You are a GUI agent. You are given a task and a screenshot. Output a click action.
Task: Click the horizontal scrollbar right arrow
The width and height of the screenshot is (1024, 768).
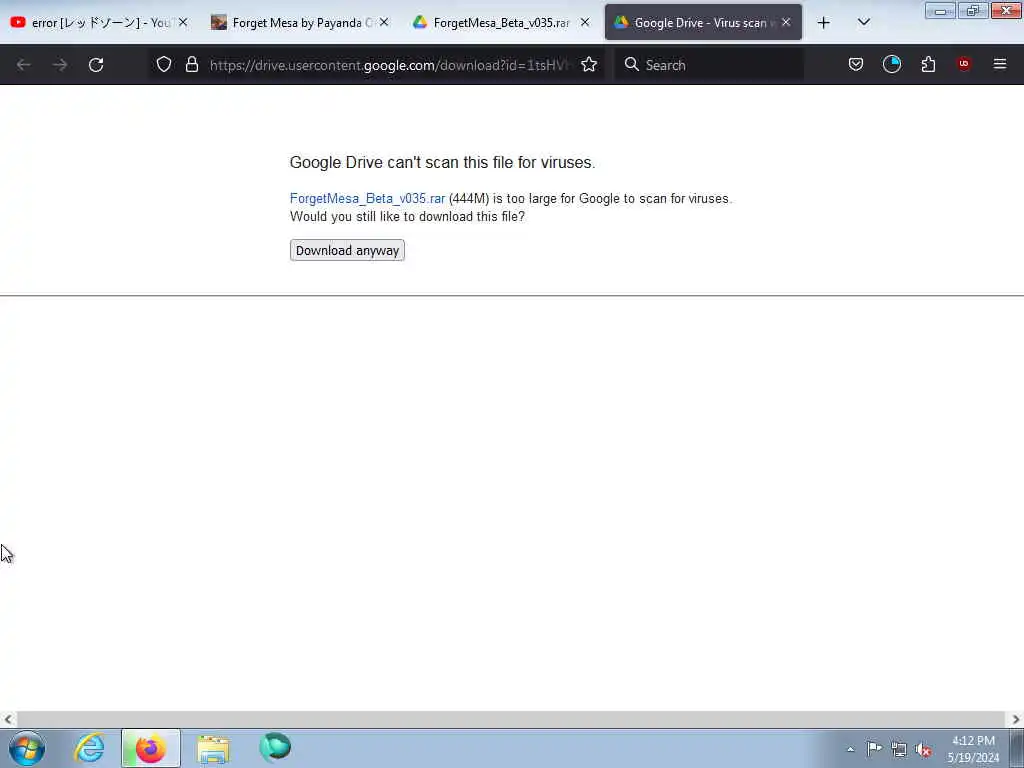(x=1016, y=720)
